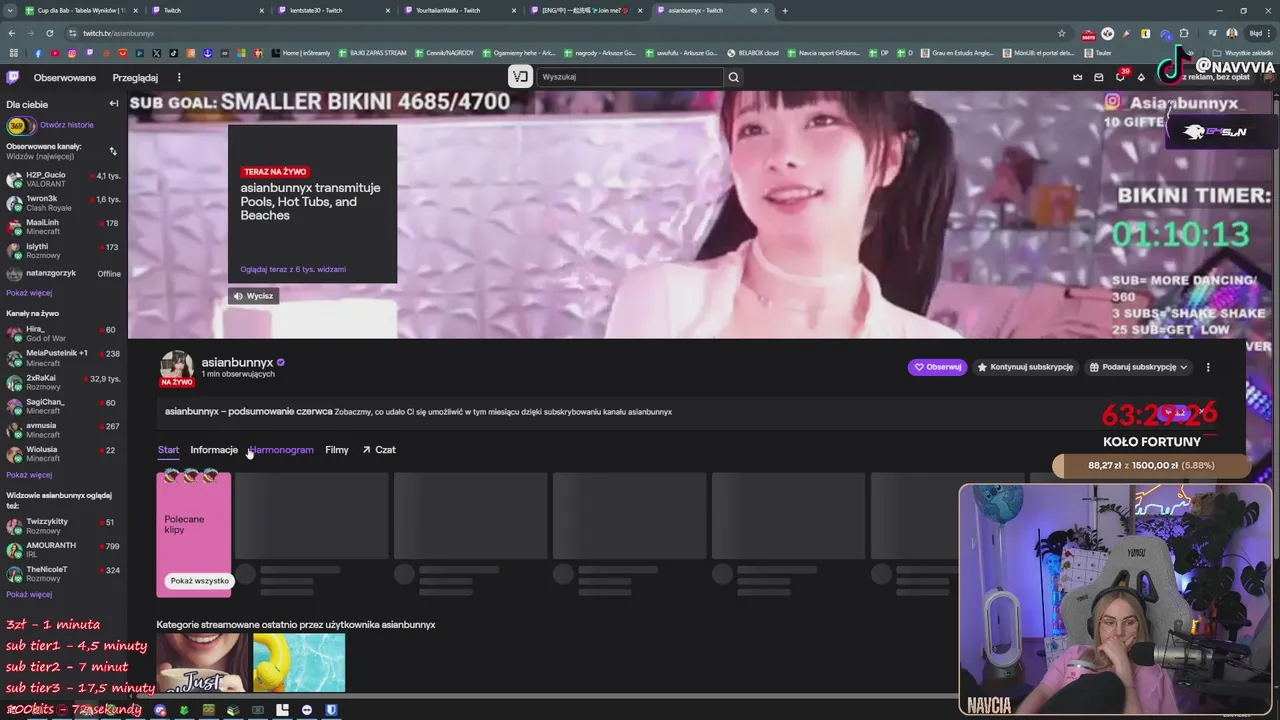Open Twizzykitty channel in sidebar
This screenshot has width=1280, height=720.
(x=63, y=526)
